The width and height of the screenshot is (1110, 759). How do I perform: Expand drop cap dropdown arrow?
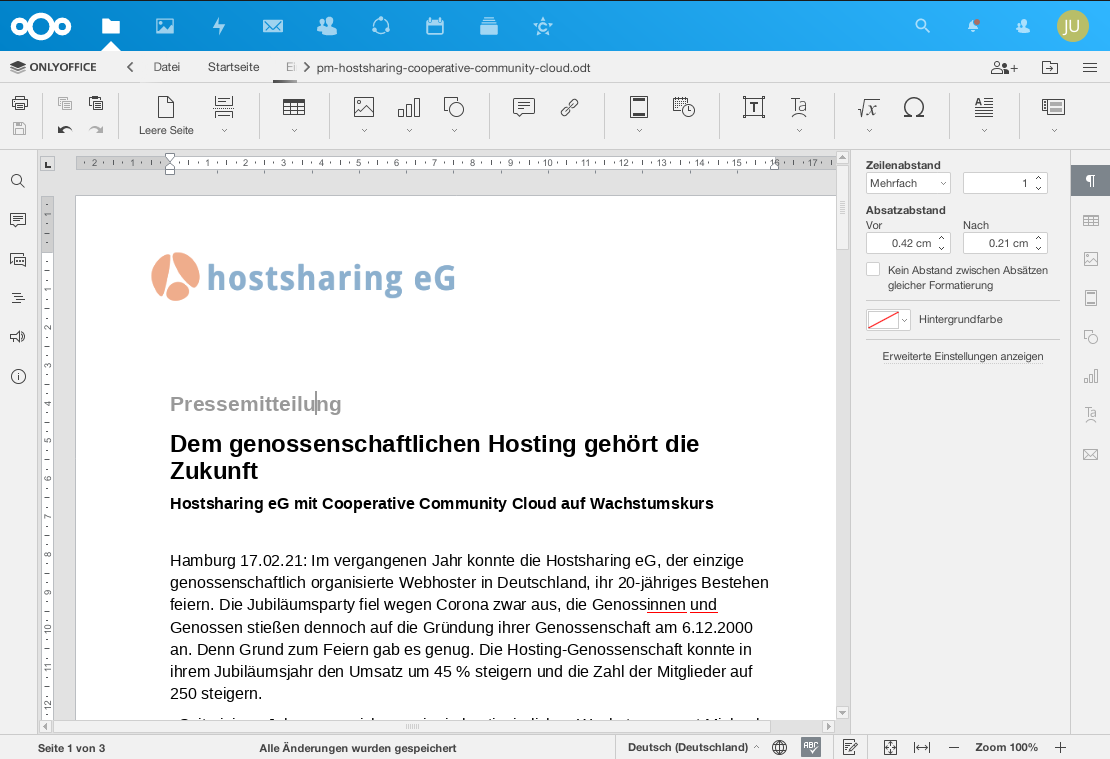(983, 130)
